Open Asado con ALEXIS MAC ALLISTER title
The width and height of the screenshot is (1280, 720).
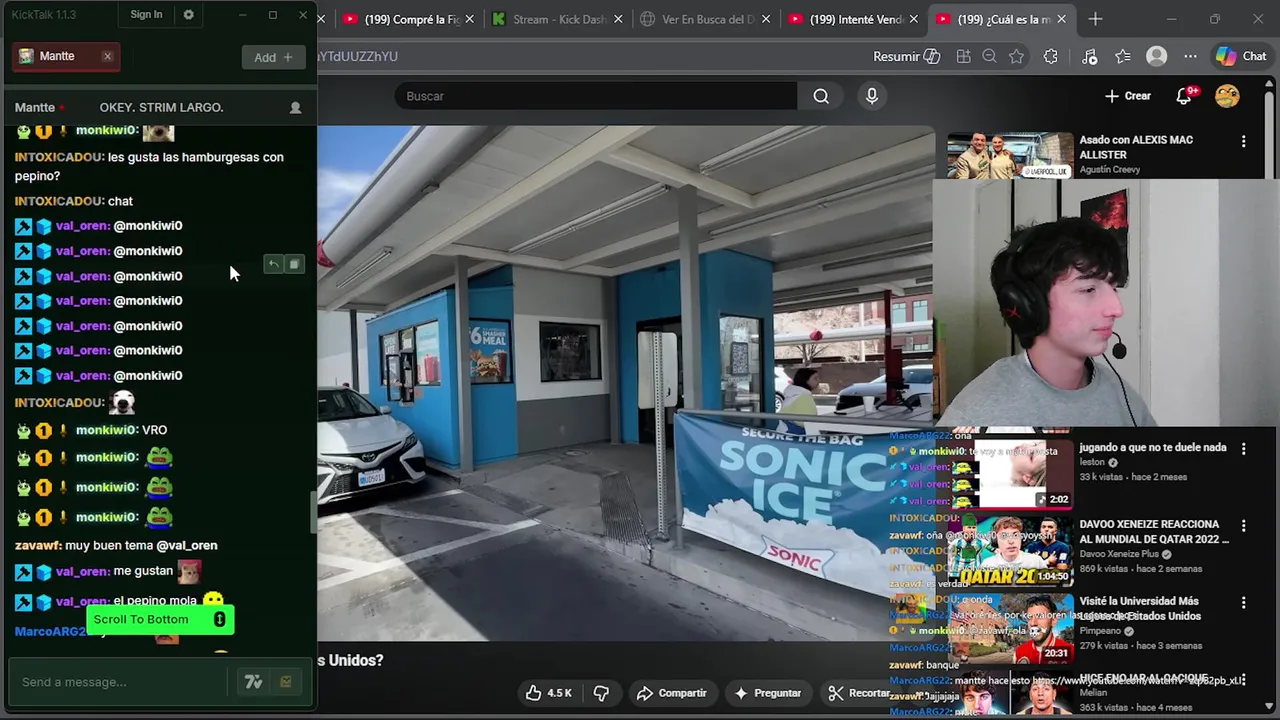[x=1136, y=147]
